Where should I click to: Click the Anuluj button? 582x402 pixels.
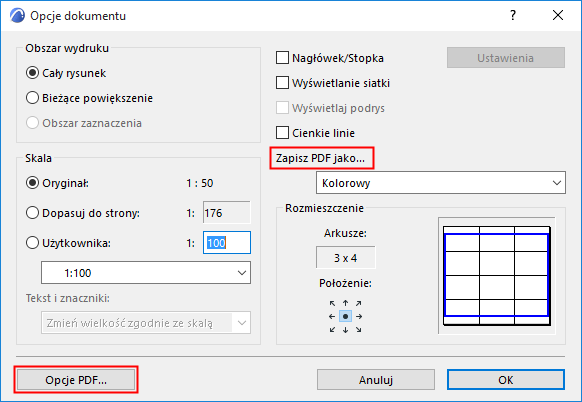click(376, 380)
